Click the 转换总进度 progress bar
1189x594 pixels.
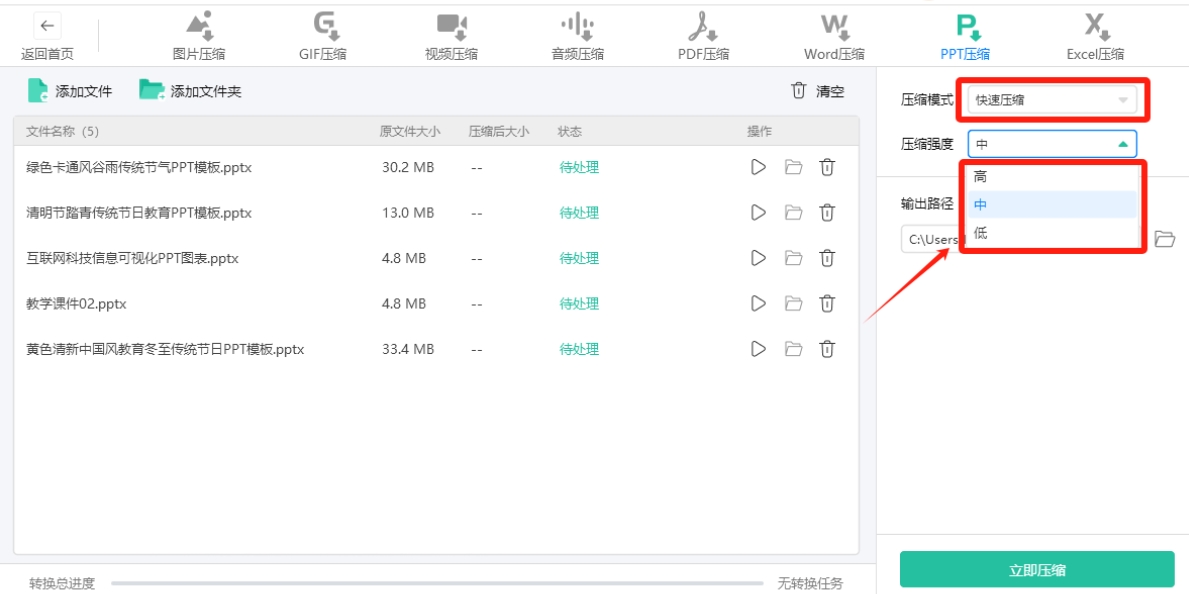(x=437, y=583)
